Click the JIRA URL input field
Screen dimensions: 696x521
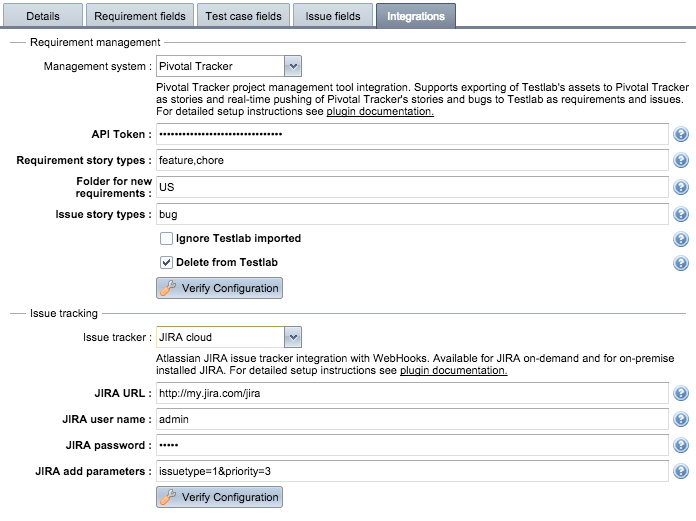tap(412, 393)
